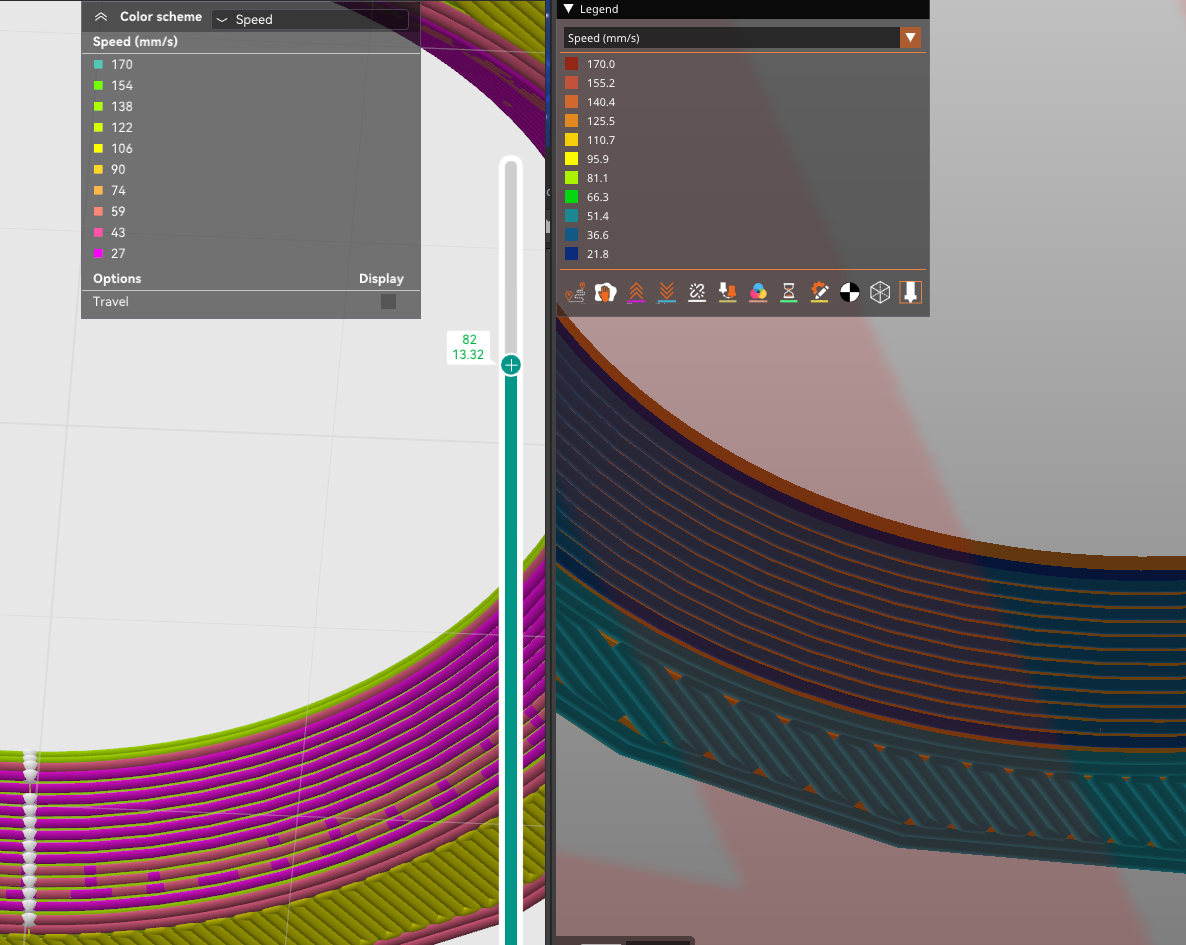Show seams using the seams icon
Image resolution: width=1186 pixels, height=945 pixels.
tap(697, 292)
